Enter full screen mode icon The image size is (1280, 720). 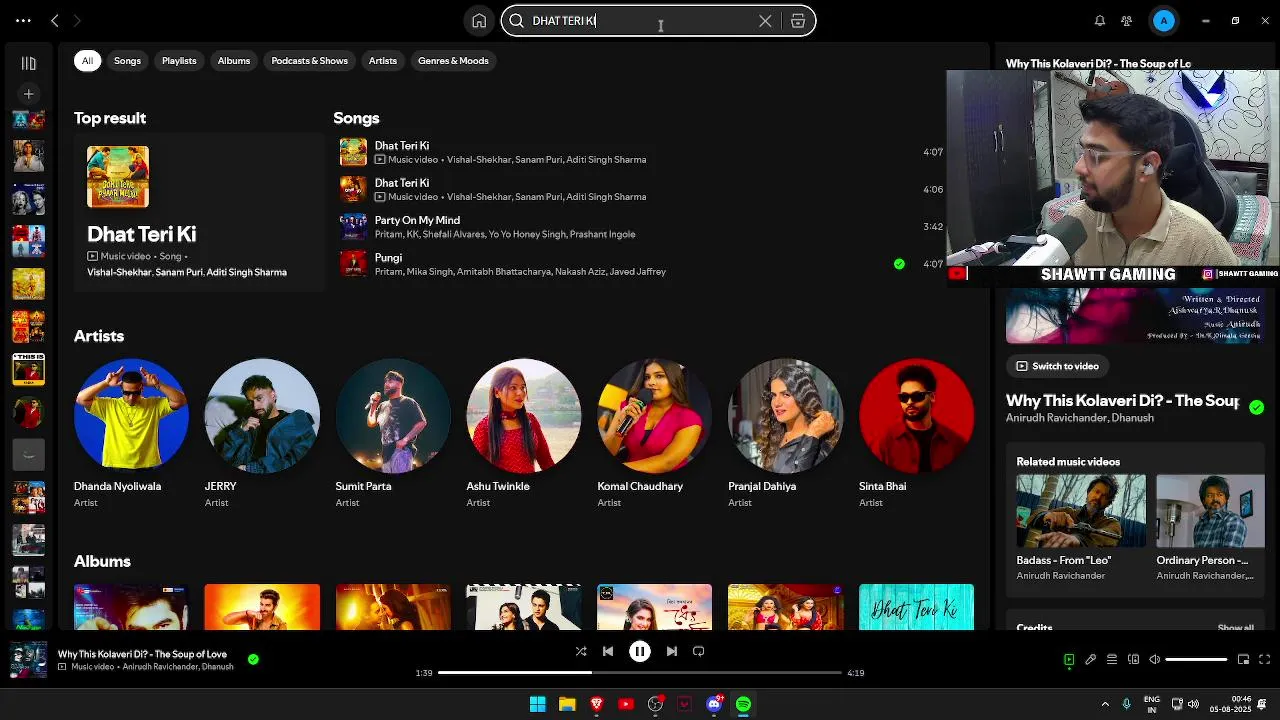click(x=1264, y=659)
